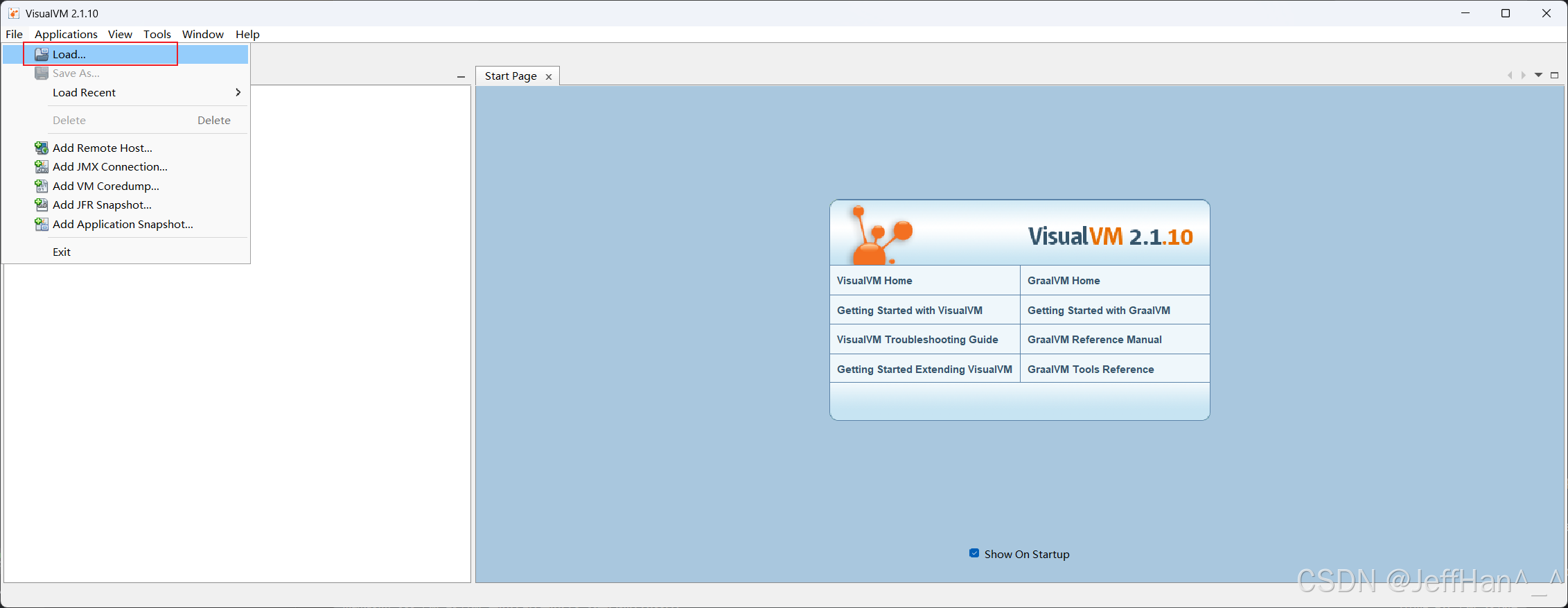Open the GraalVM Home link

point(1064,281)
